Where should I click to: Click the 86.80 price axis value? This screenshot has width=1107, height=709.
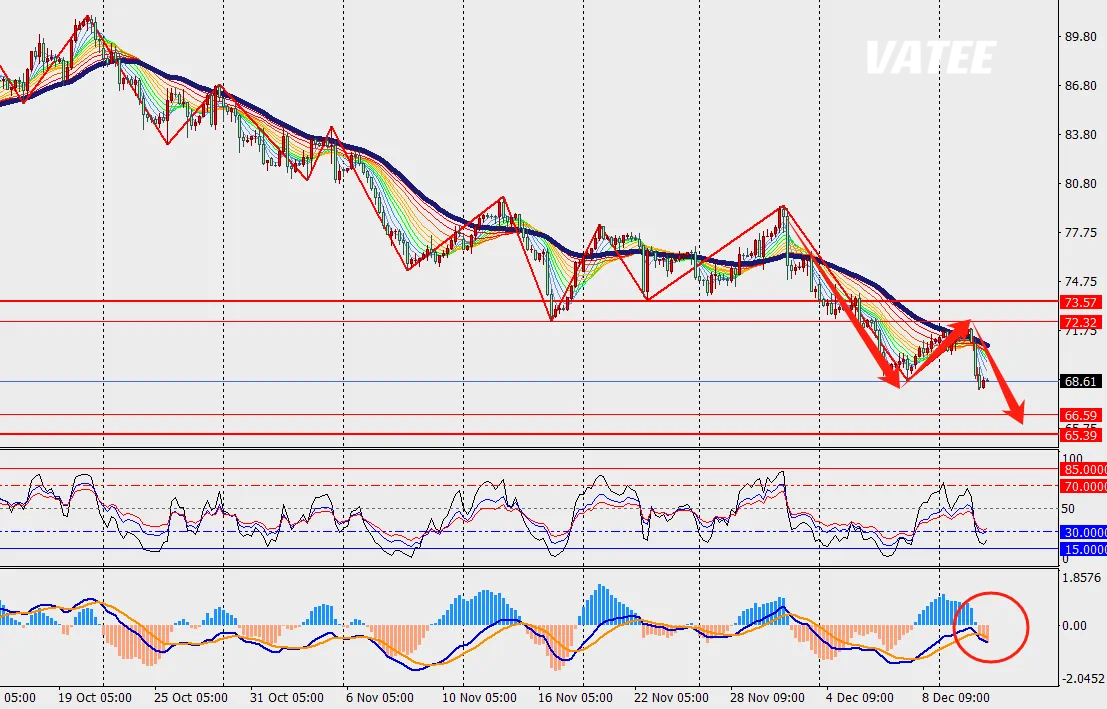point(1079,85)
